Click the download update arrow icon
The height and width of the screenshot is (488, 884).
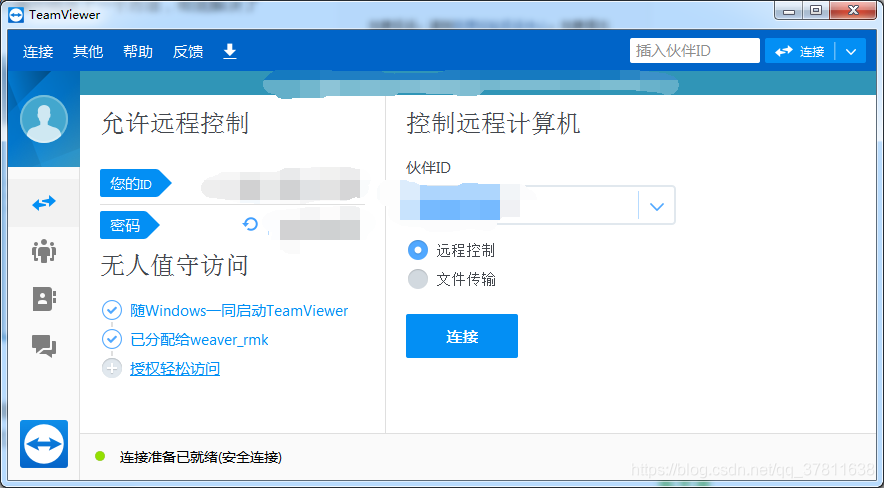click(229, 51)
